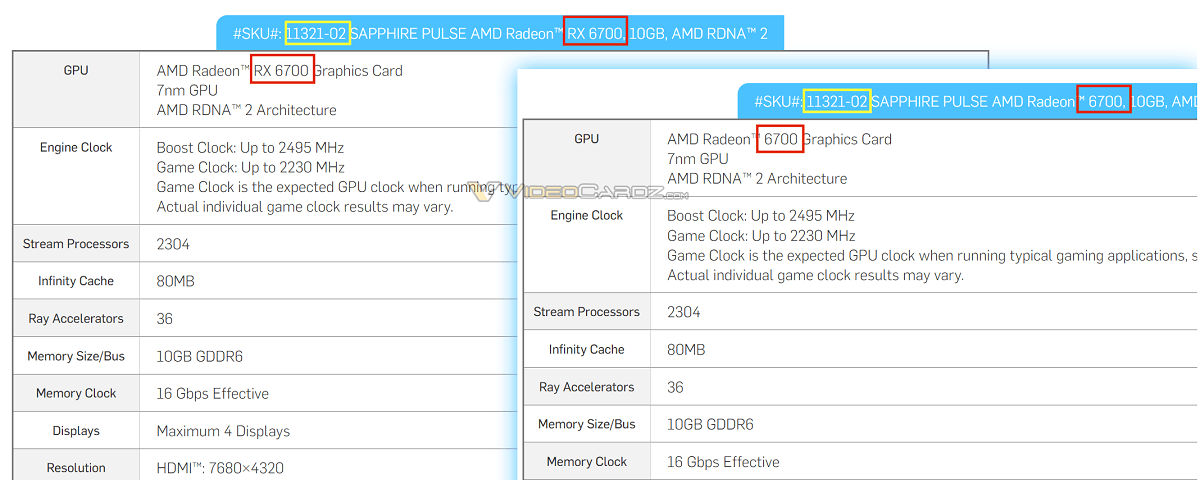Click the 2304 value in front table
This screenshot has width=1200, height=480.
click(x=684, y=312)
